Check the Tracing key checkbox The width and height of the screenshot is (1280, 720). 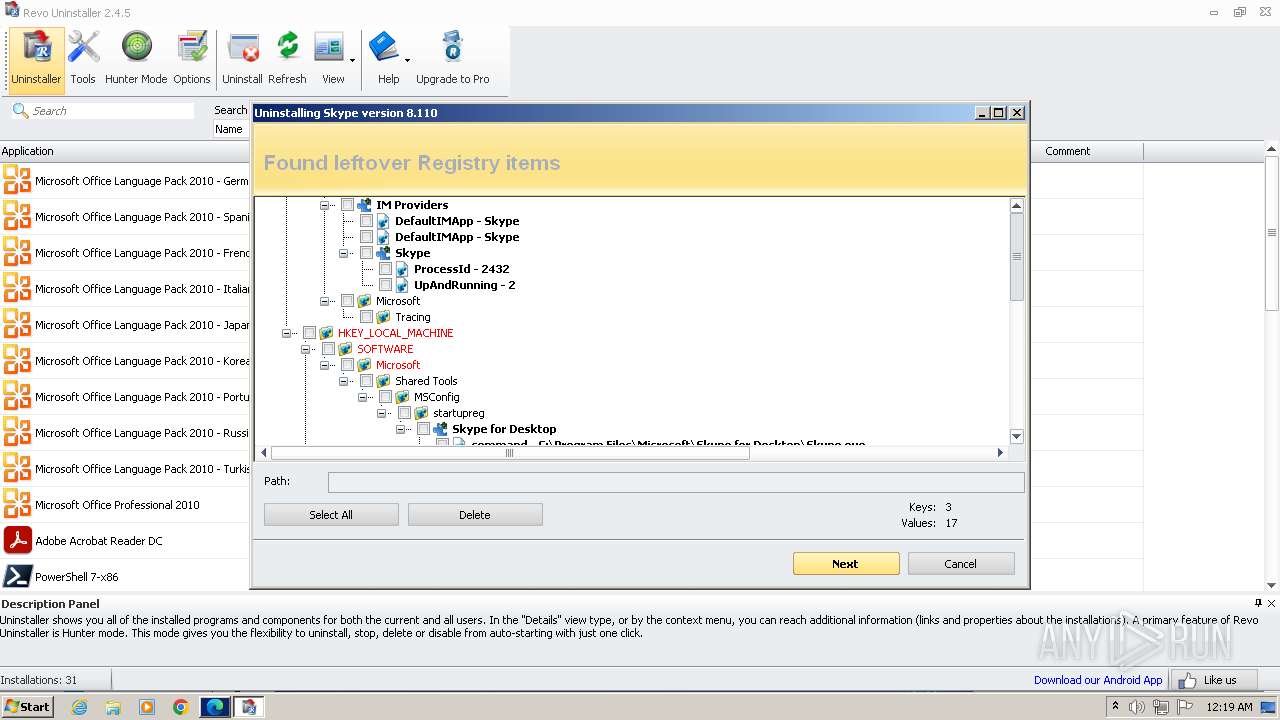click(x=366, y=317)
